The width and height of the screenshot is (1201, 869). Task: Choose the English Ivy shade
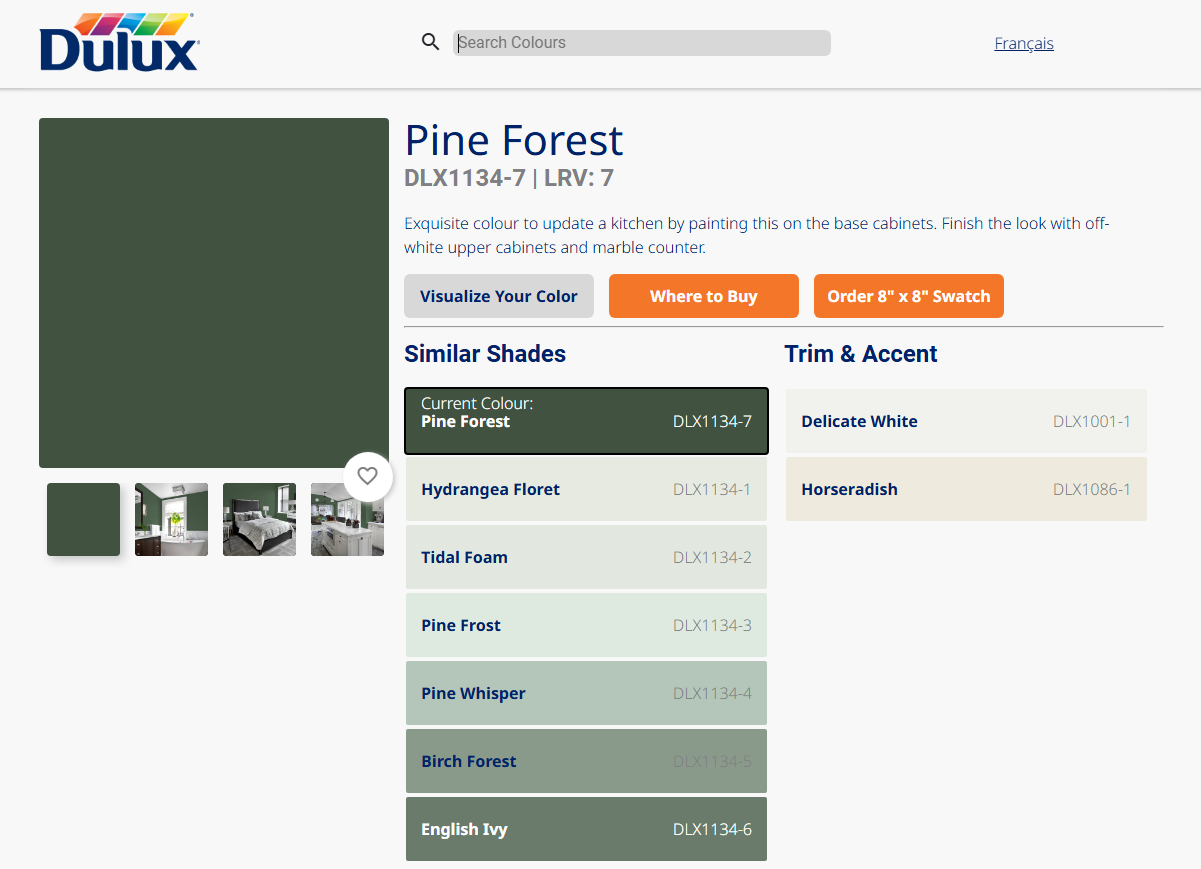586,829
